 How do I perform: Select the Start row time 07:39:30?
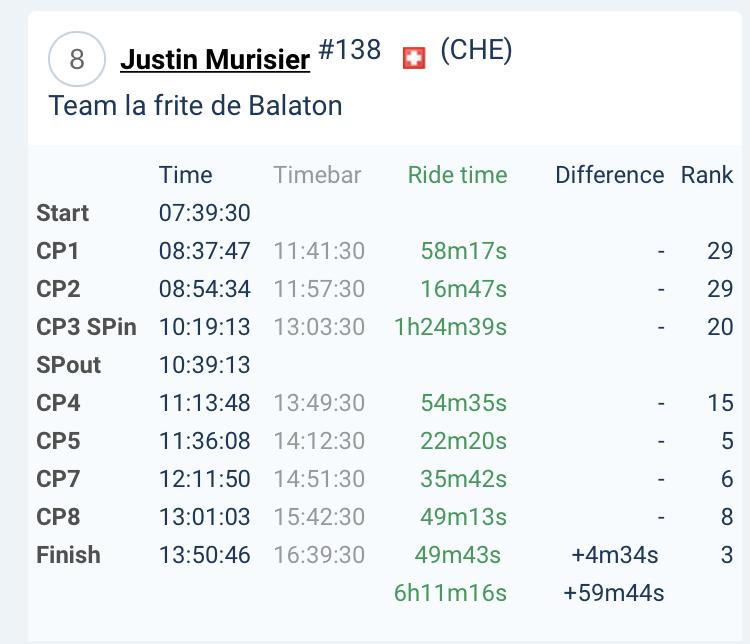pos(205,213)
